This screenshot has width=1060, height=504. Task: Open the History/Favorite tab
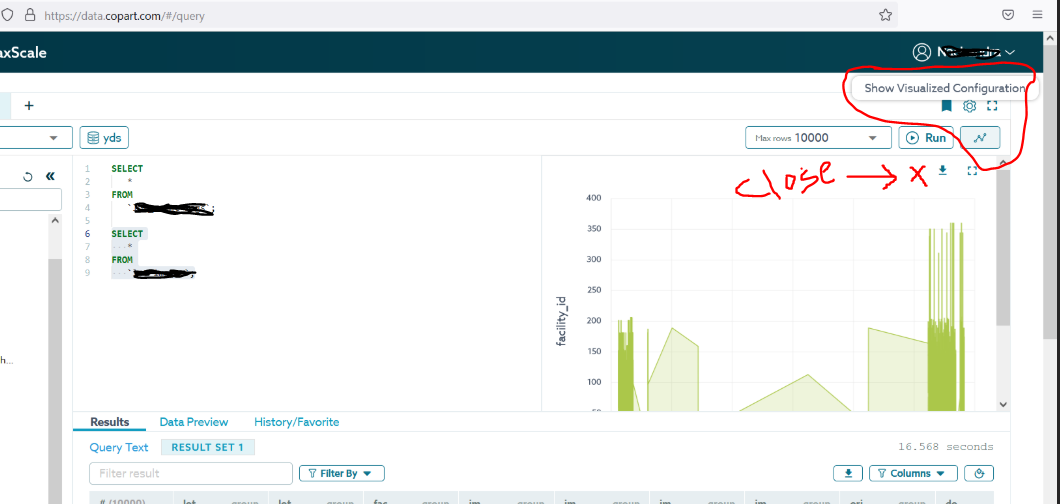coord(296,422)
